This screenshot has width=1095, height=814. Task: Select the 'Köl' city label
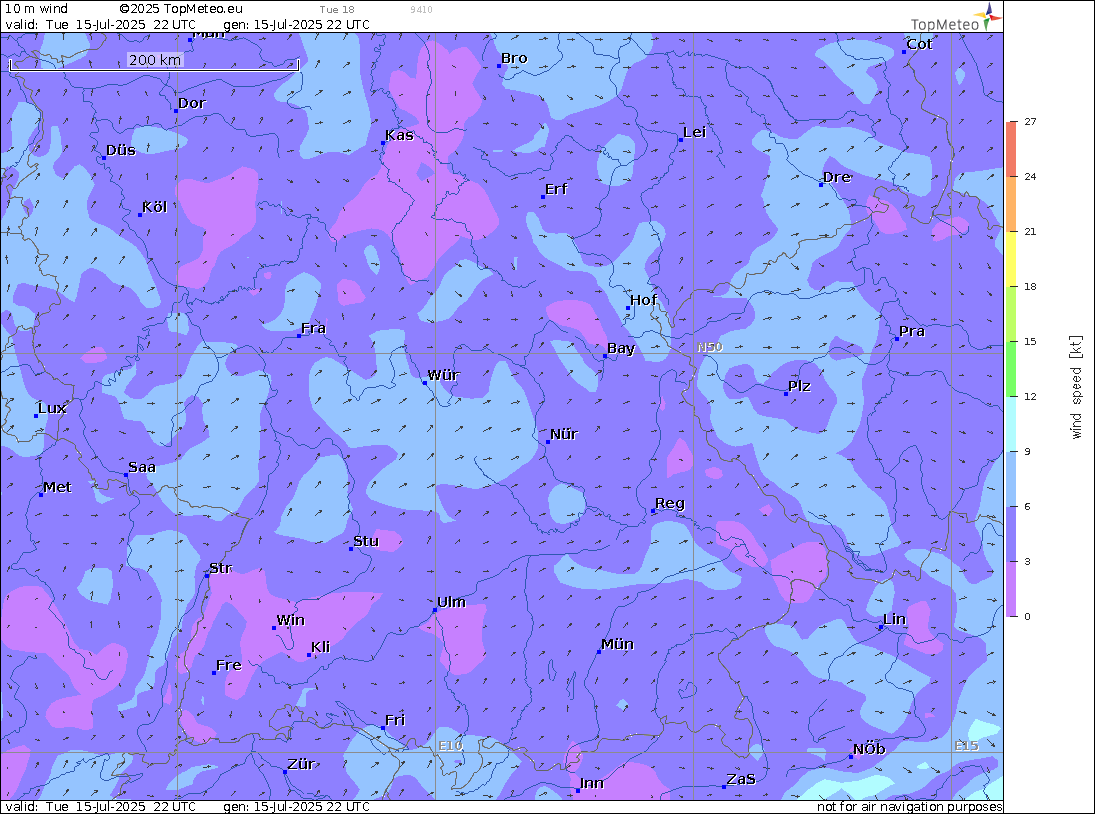pyautogui.click(x=154, y=207)
